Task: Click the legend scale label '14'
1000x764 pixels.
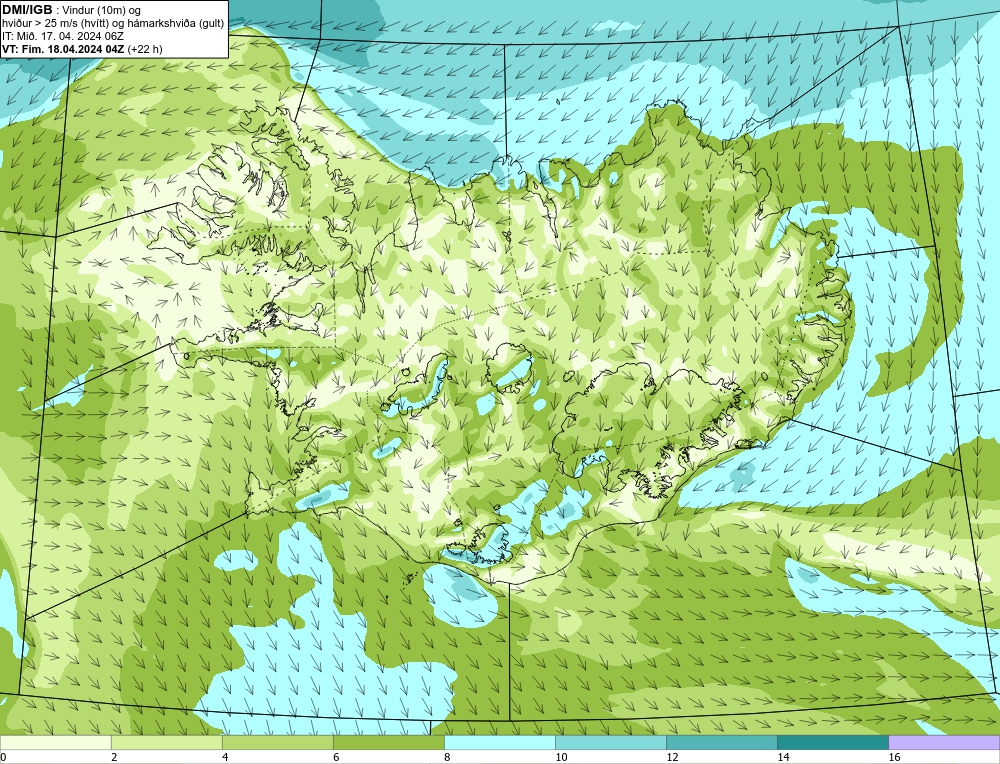Action: [x=783, y=757]
